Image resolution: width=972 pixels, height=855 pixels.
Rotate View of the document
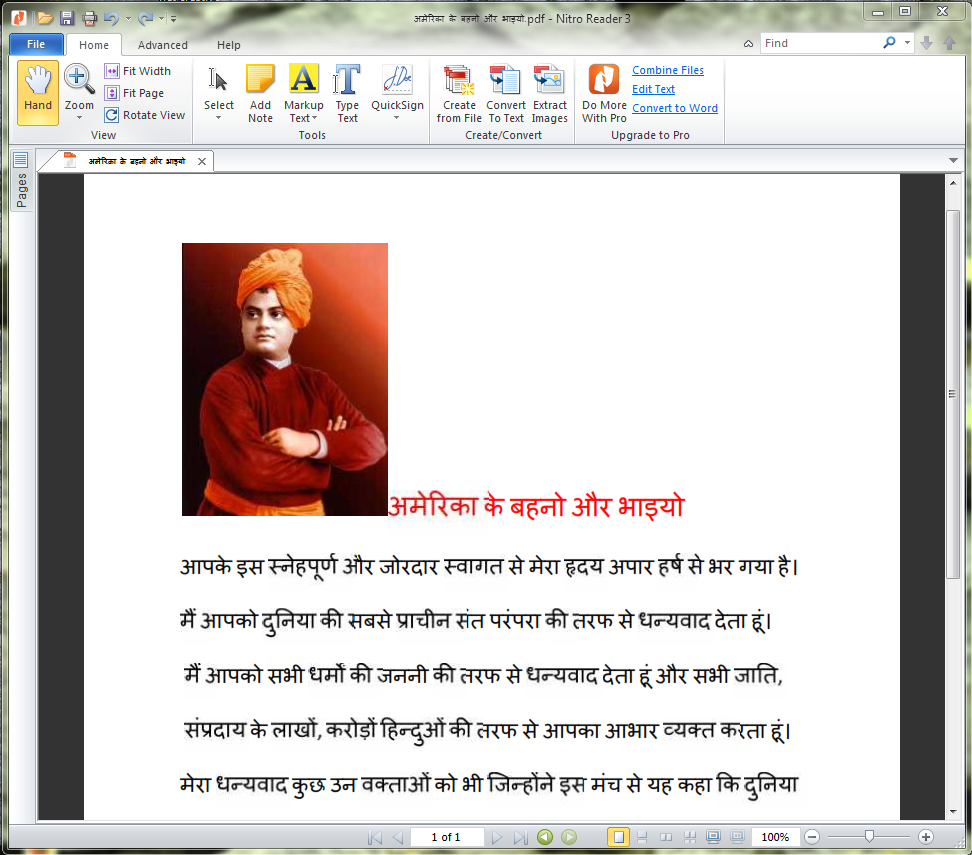point(145,115)
